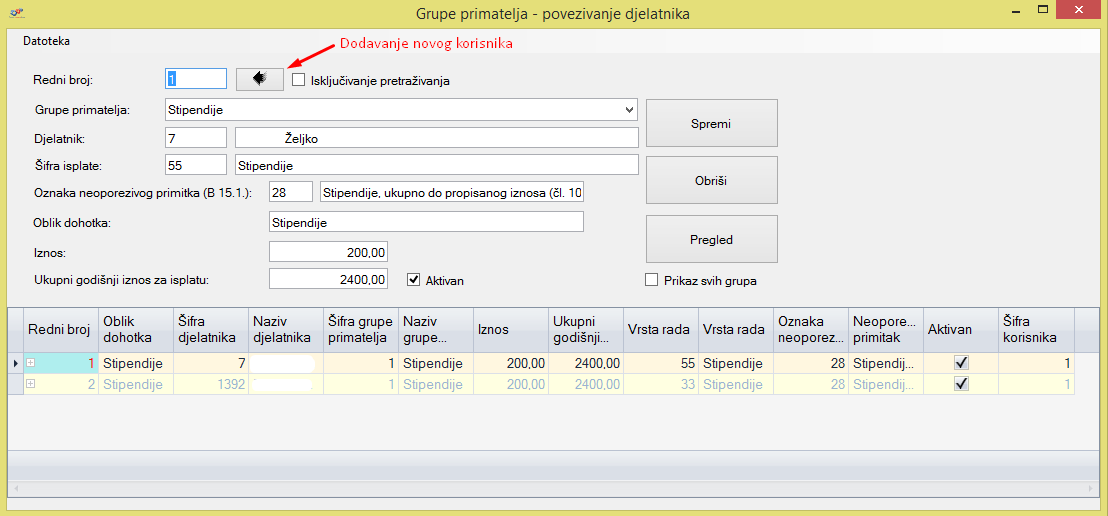1108x516 pixels.
Task: Select the row 1 indicator arrow
Action: [x=15, y=364]
